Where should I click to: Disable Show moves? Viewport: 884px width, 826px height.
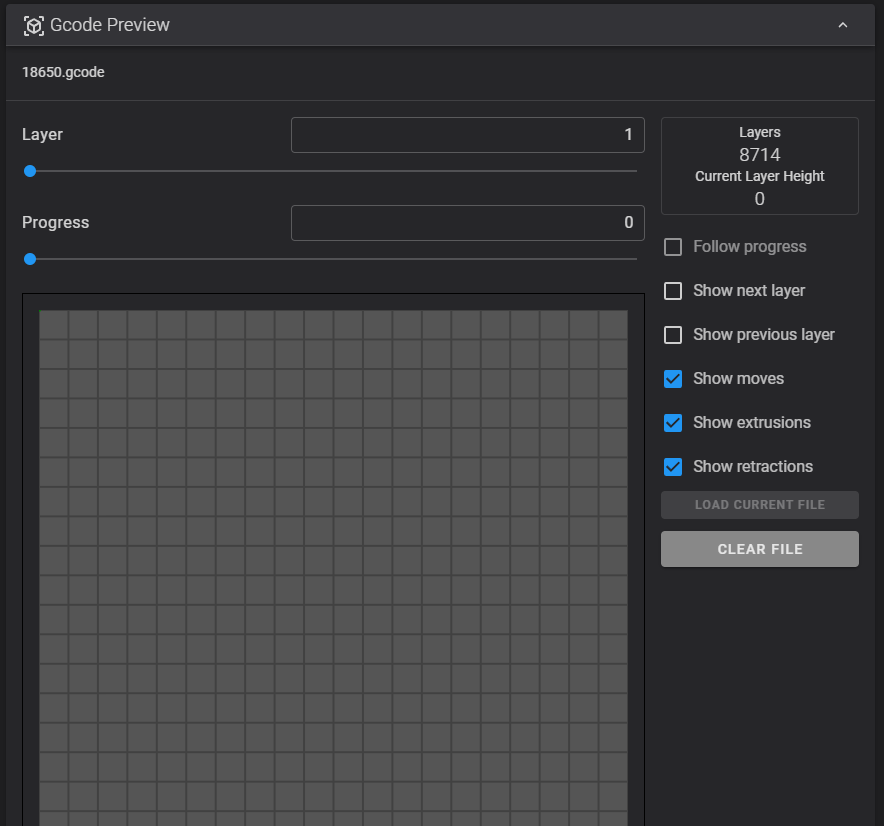(672, 379)
